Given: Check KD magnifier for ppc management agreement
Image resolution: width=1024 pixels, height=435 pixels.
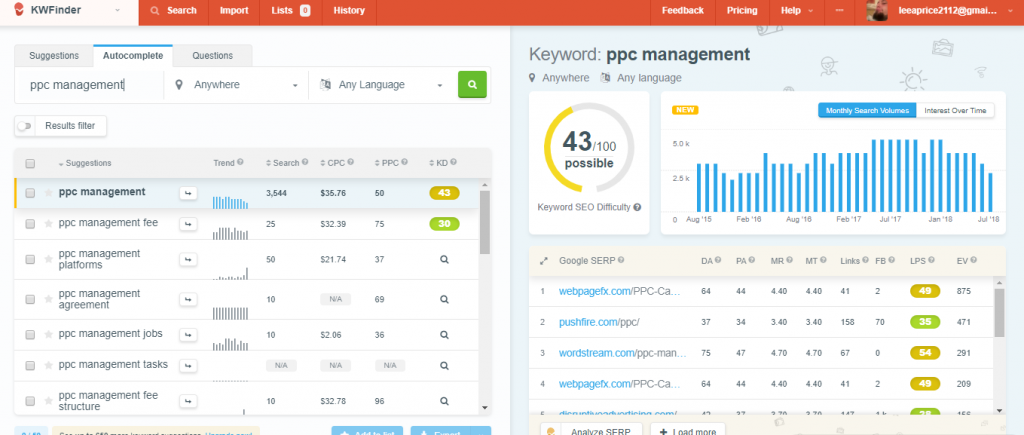Looking at the screenshot, I should coord(444,299).
